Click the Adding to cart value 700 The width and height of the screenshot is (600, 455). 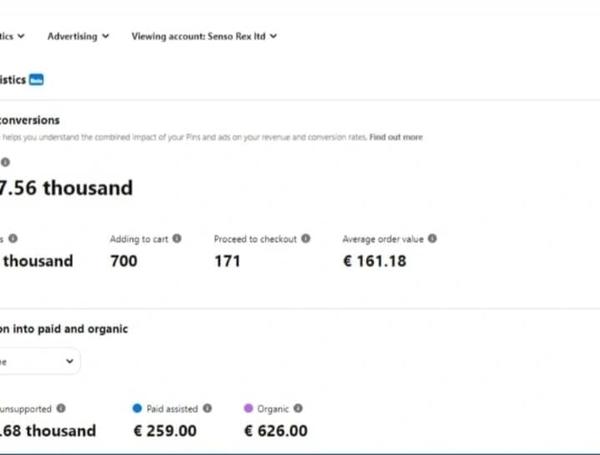point(124,261)
